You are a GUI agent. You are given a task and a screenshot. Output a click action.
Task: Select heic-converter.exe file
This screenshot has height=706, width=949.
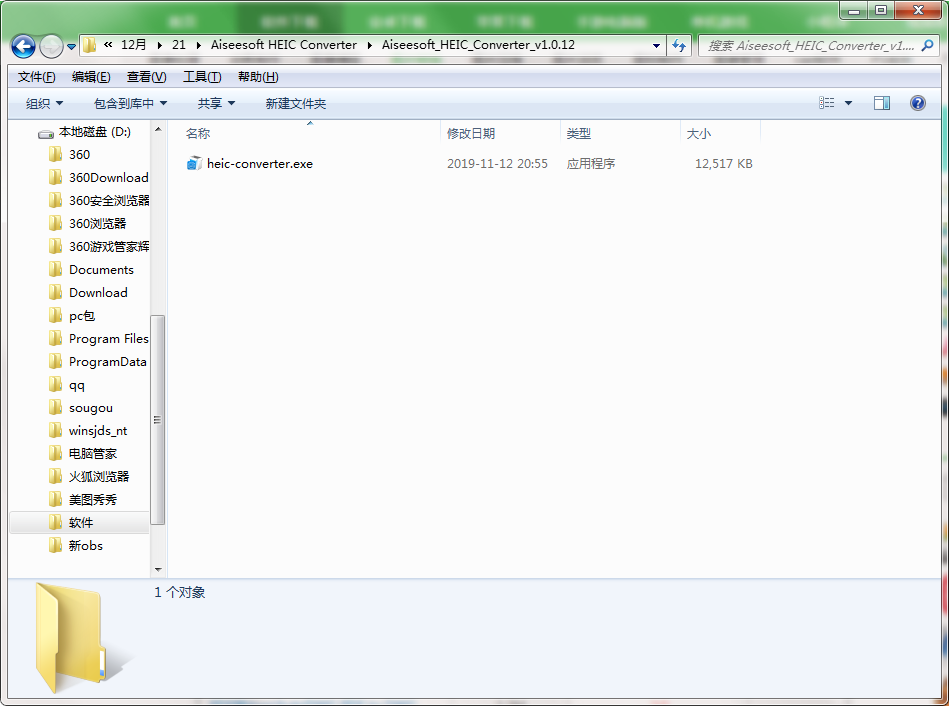[x=260, y=163]
